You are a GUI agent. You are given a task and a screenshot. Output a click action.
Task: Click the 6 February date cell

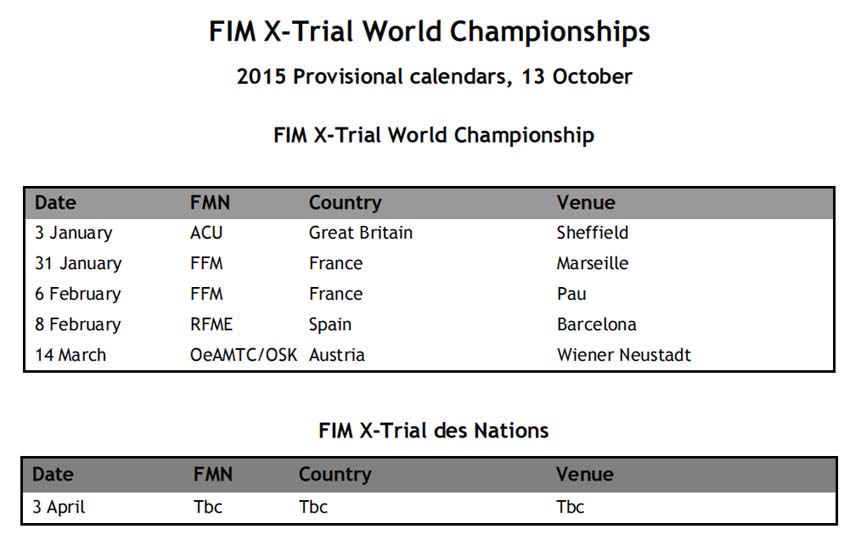(78, 294)
